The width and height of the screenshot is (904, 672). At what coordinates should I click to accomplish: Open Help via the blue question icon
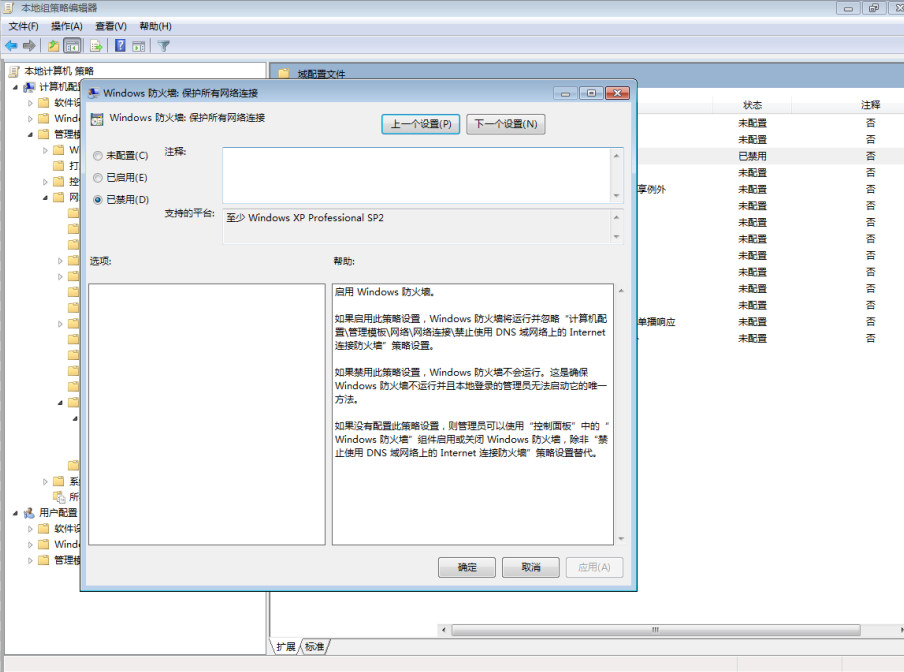(x=120, y=46)
